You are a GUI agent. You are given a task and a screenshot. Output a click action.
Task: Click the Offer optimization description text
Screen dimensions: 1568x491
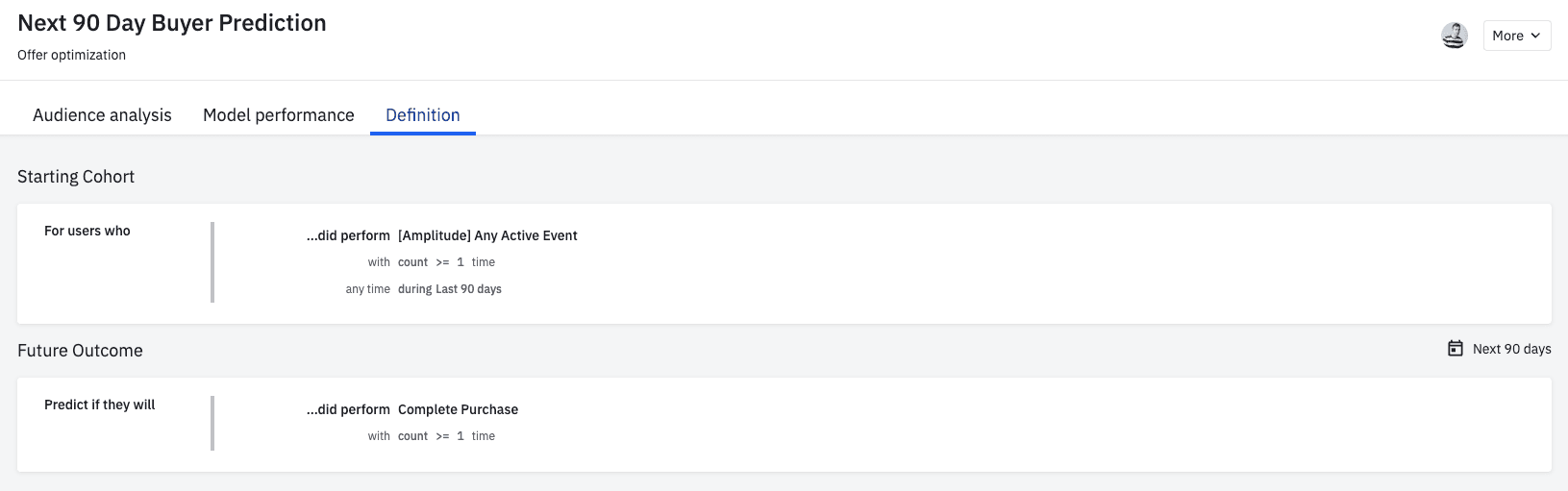click(71, 55)
